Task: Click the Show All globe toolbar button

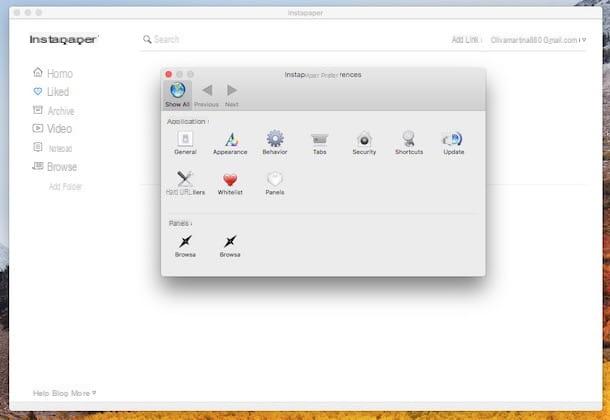Action: tap(177, 95)
